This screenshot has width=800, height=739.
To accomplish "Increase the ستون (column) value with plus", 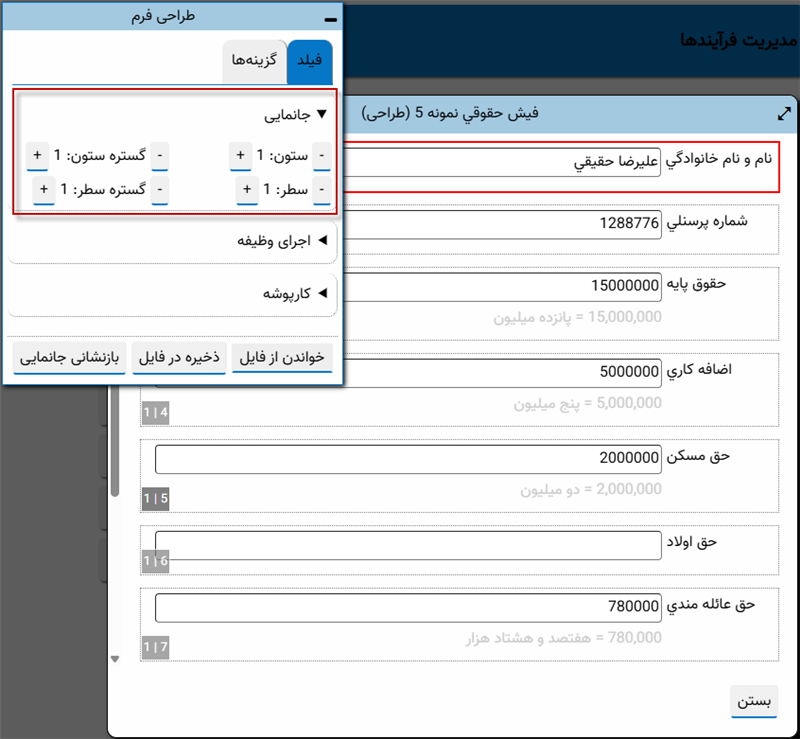I will point(240,156).
